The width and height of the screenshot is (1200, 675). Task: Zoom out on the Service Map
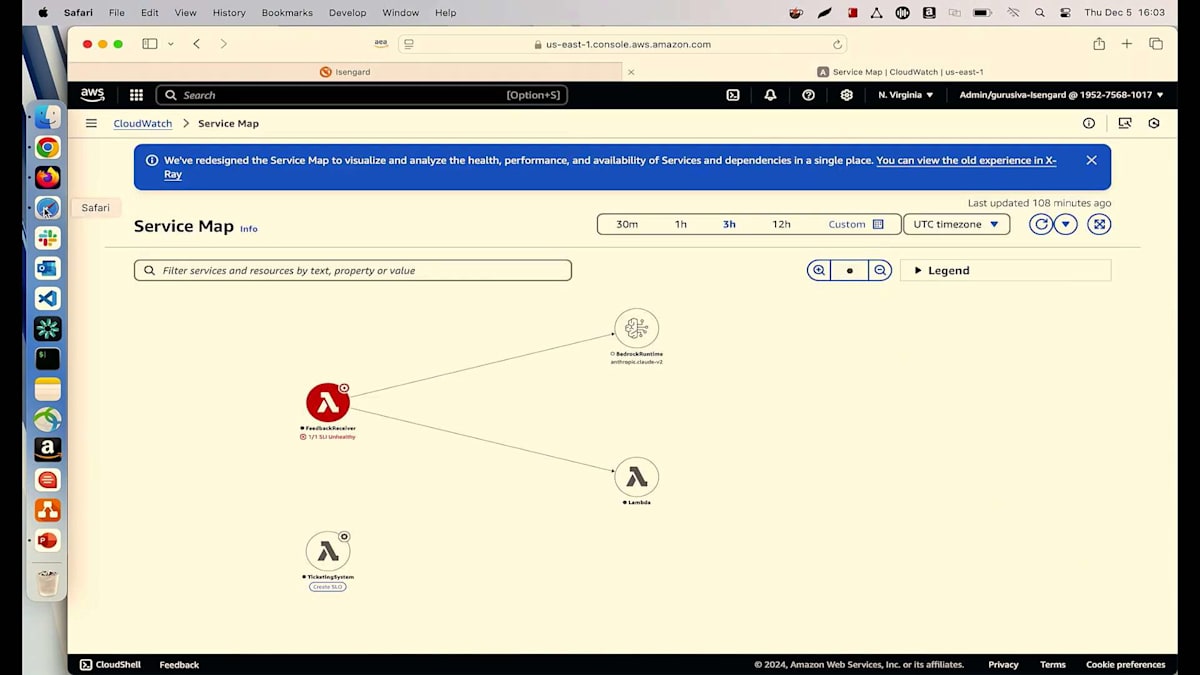pyautogui.click(x=880, y=270)
